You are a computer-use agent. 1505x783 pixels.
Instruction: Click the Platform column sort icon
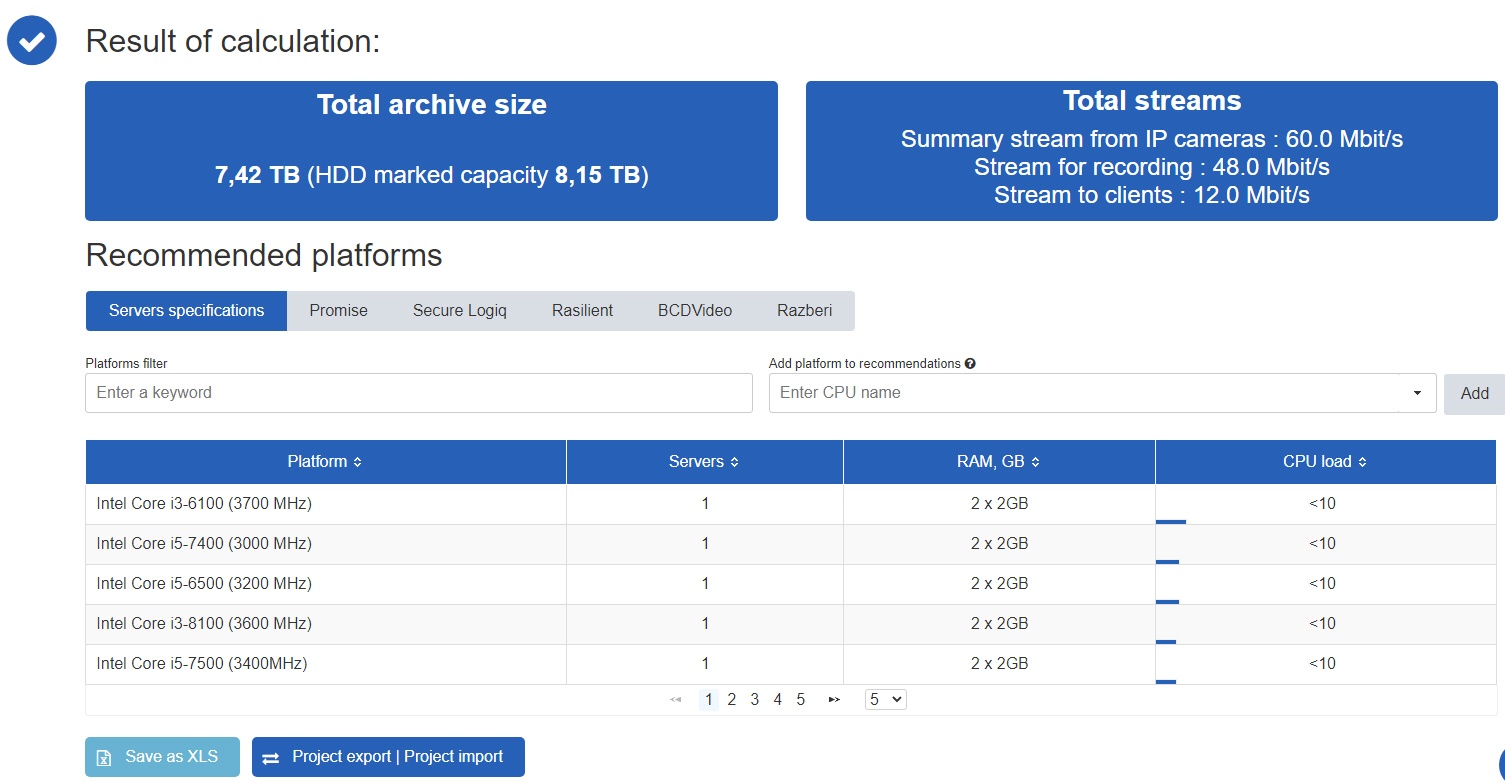358,462
